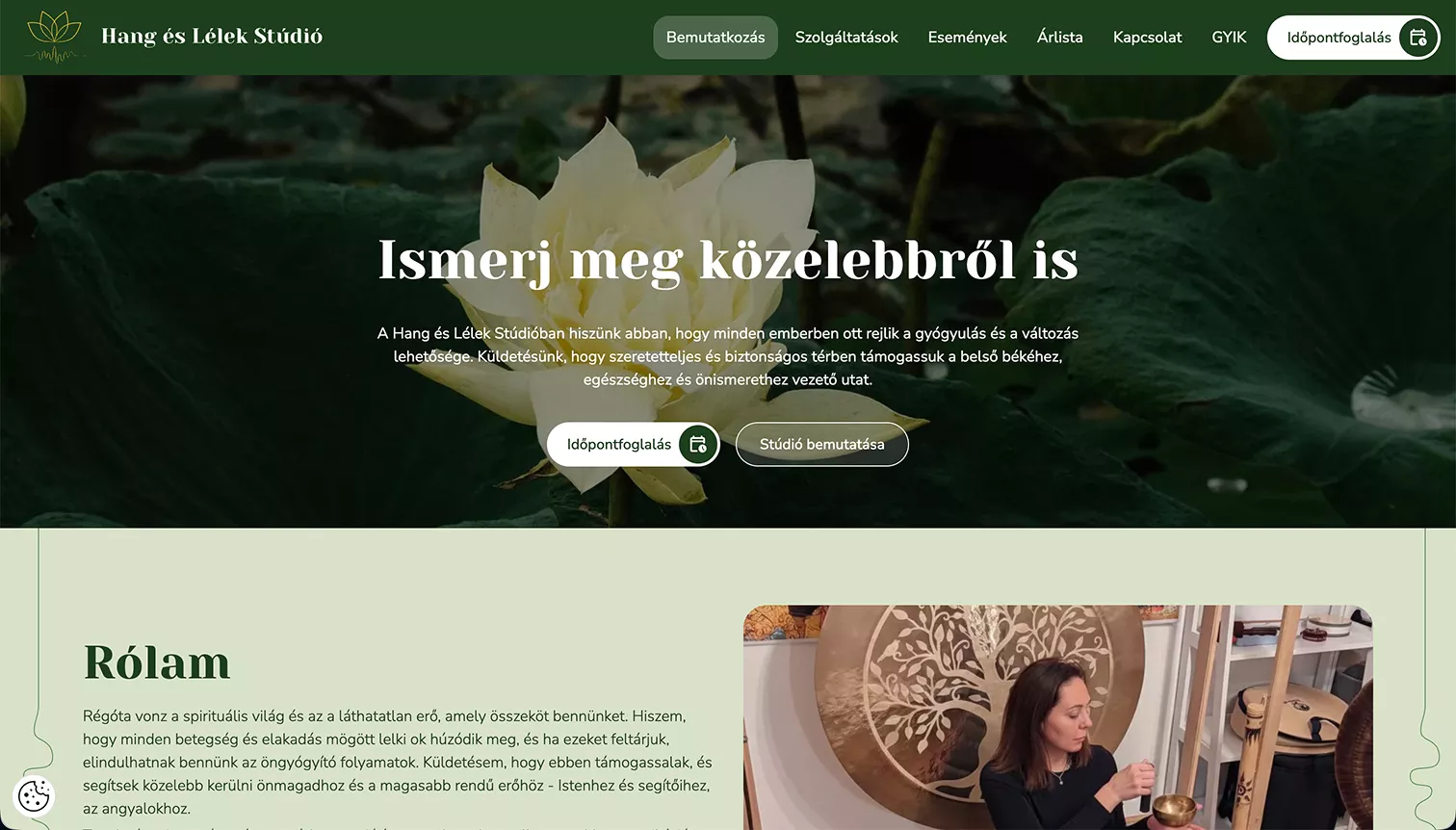Open the cookie settings icon
This screenshot has height=830, width=1456.
(x=34, y=795)
